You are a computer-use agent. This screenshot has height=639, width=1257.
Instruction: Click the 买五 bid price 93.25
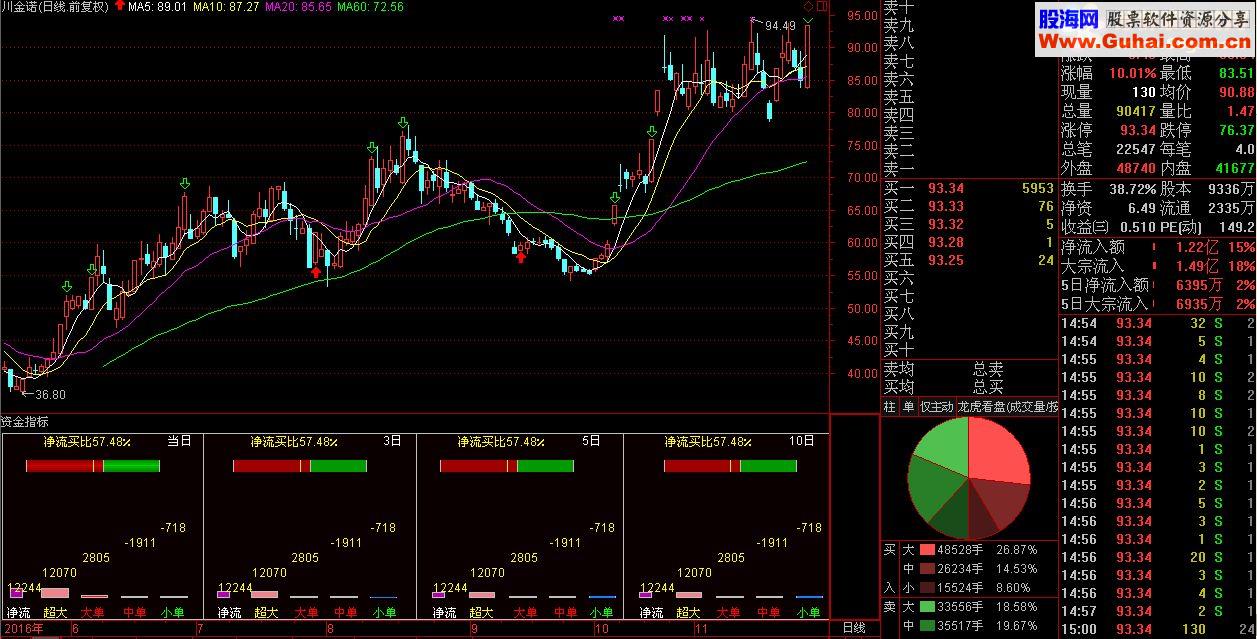tap(946, 260)
